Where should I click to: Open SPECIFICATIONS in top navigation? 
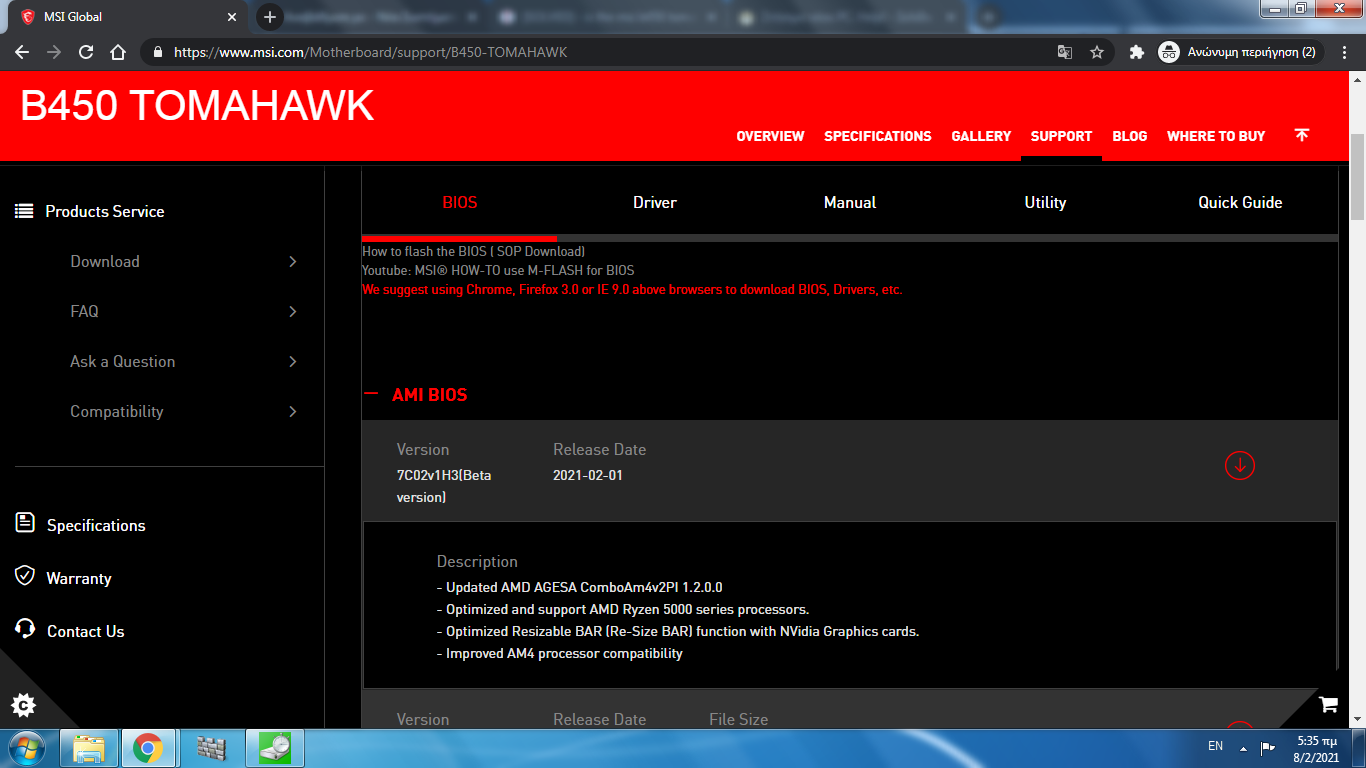tap(878, 136)
